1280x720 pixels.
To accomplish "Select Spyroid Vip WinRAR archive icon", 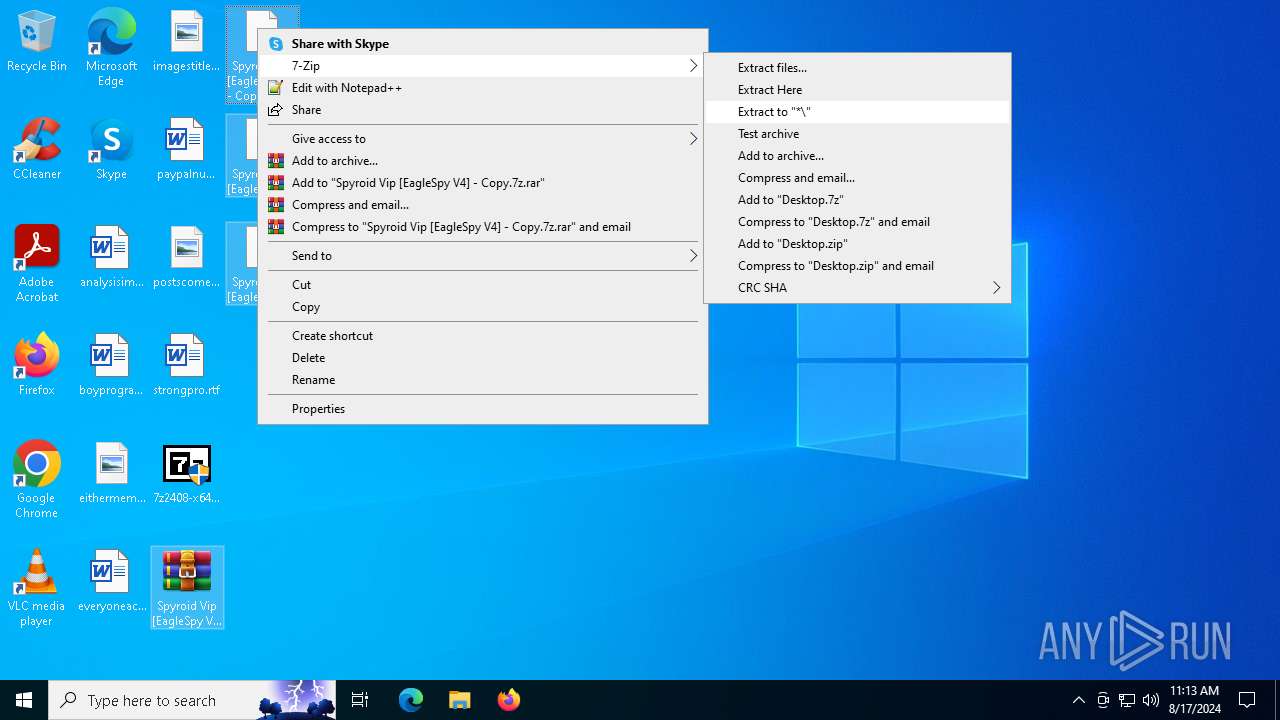I will pos(187,588).
